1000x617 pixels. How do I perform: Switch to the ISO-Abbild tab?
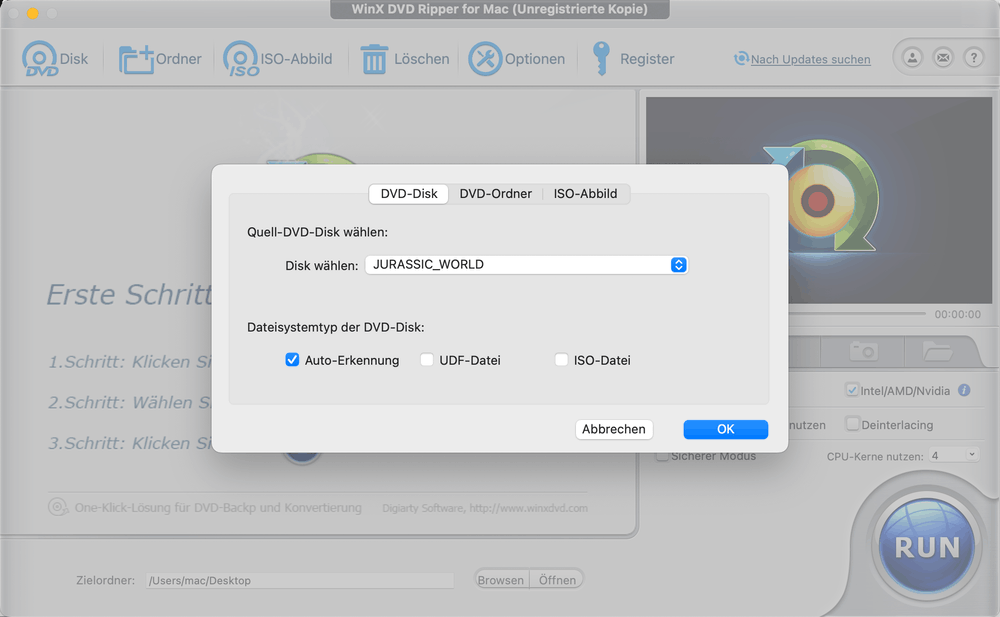tap(585, 194)
